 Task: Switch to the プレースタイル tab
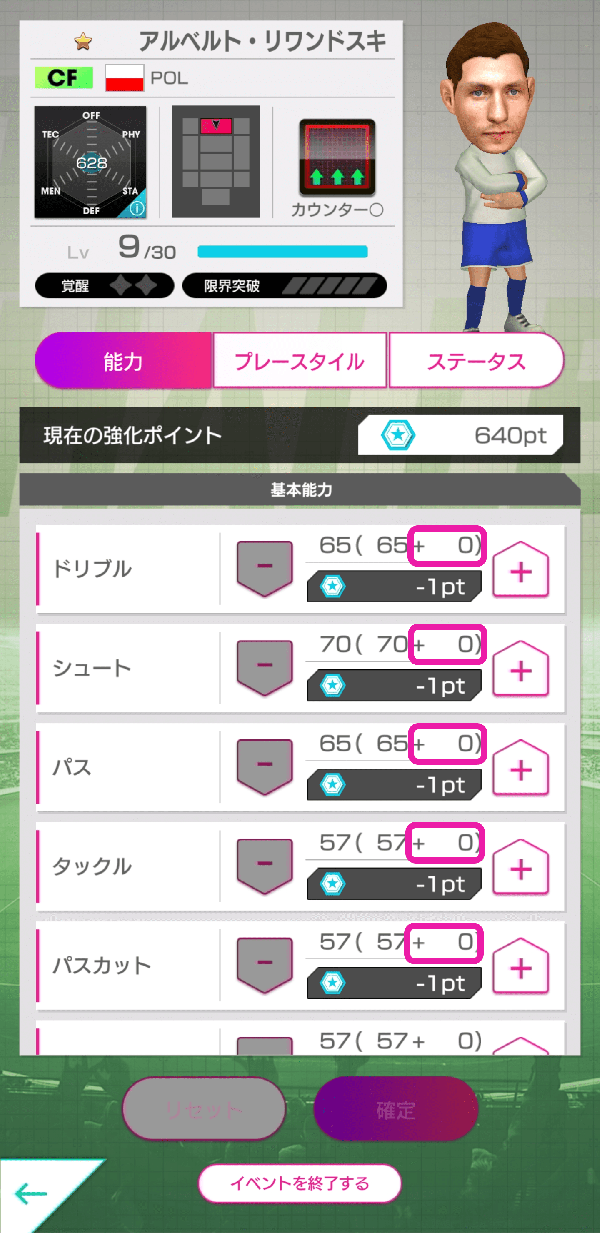300,361
